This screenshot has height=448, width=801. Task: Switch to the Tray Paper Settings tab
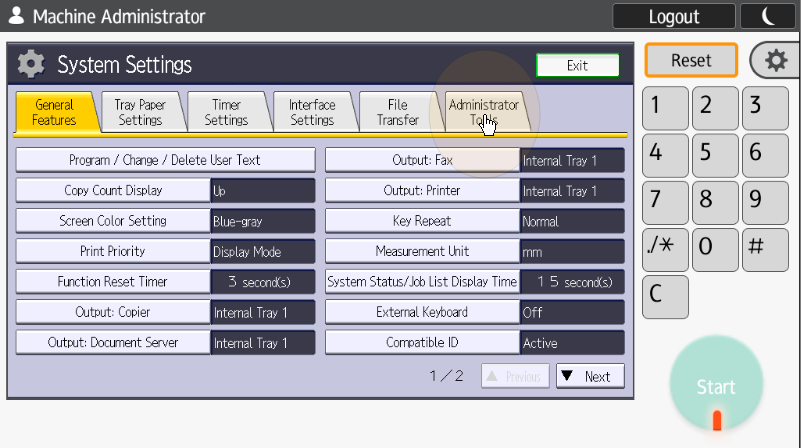[140, 112]
